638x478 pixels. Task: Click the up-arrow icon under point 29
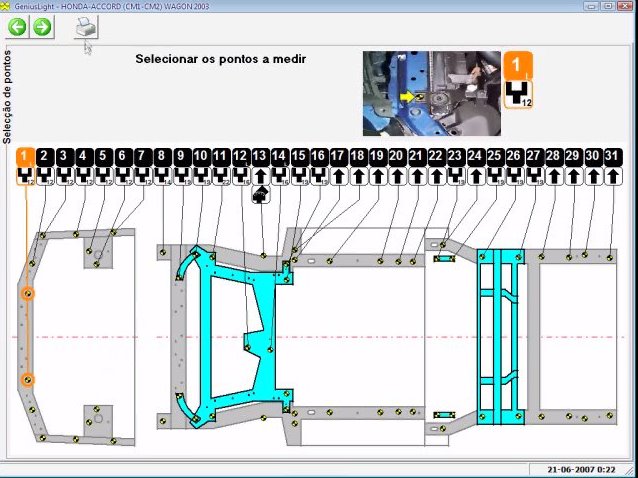click(x=574, y=177)
